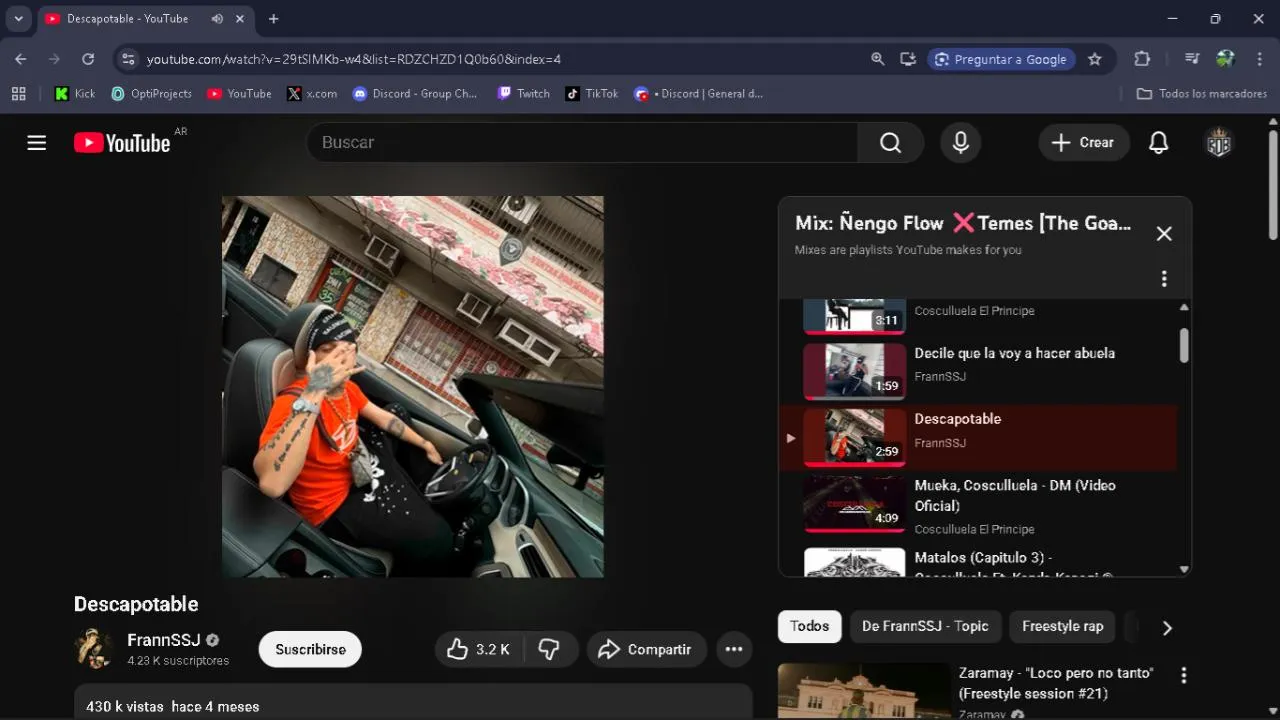This screenshot has width=1280, height=720.
Task: Open a new browser tab
Action: [273, 18]
